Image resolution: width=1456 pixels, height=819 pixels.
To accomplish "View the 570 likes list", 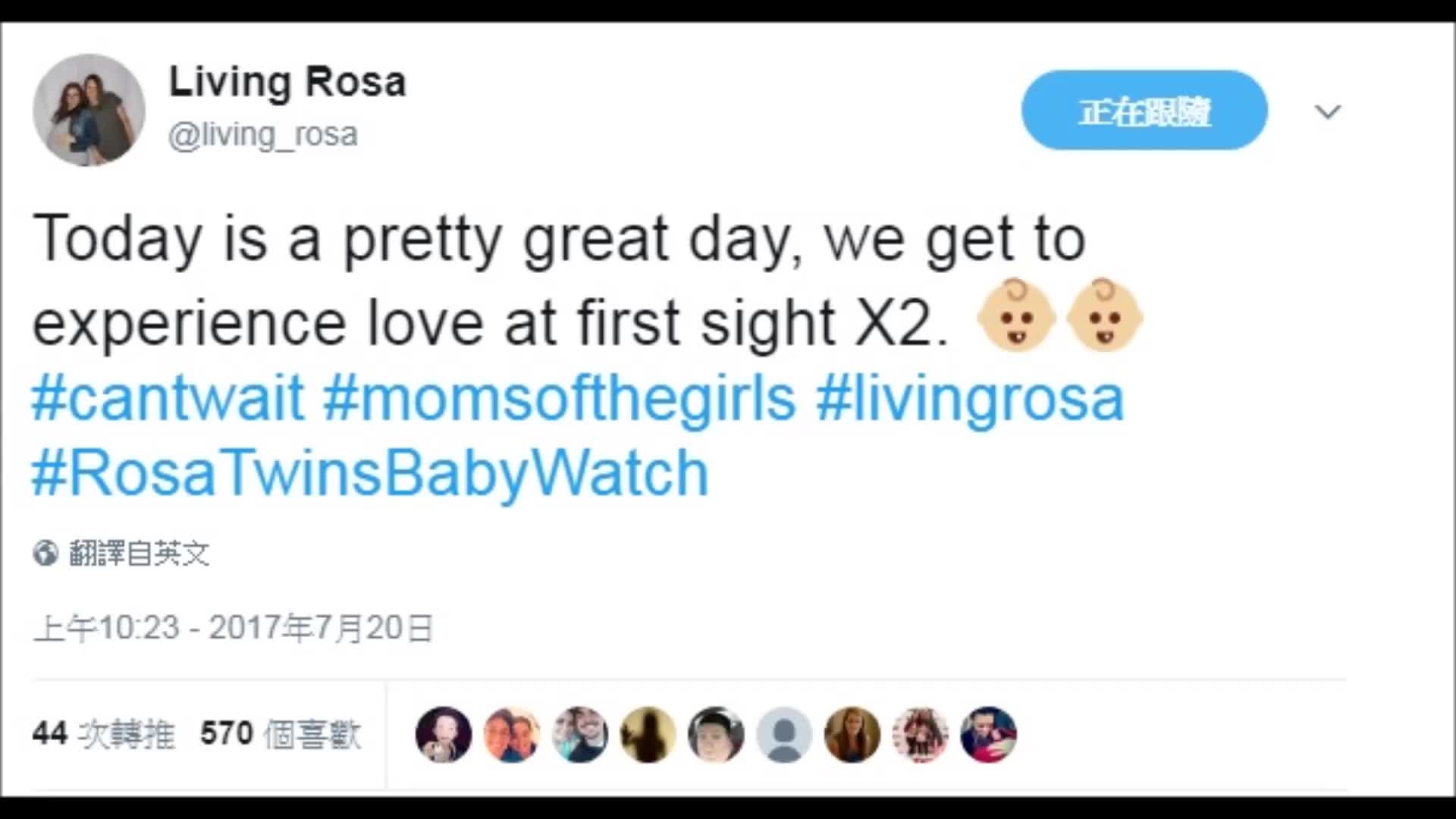I will click(x=281, y=734).
